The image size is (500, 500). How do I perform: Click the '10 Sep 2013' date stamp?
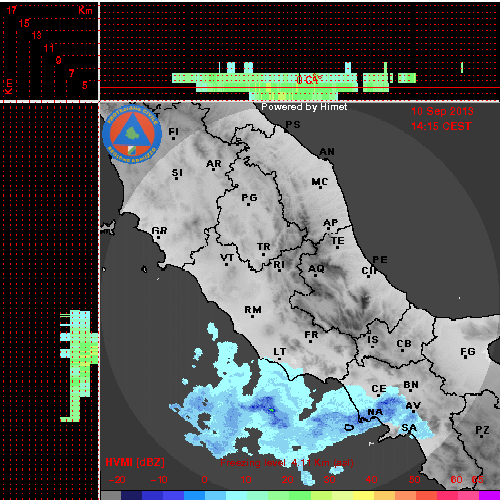(x=442, y=111)
